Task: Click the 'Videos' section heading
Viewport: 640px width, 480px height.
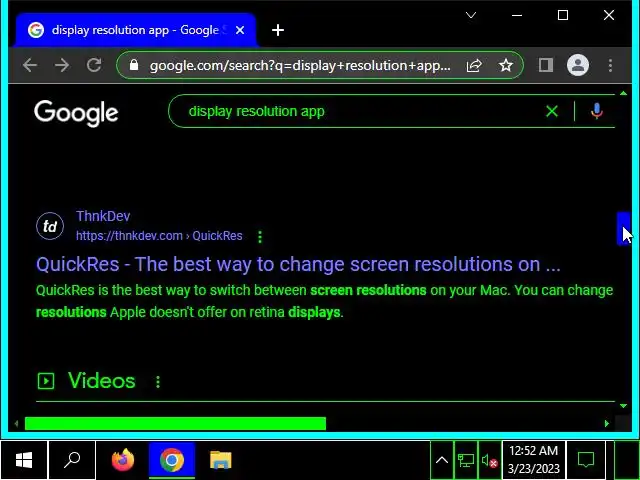Action: pos(102,381)
